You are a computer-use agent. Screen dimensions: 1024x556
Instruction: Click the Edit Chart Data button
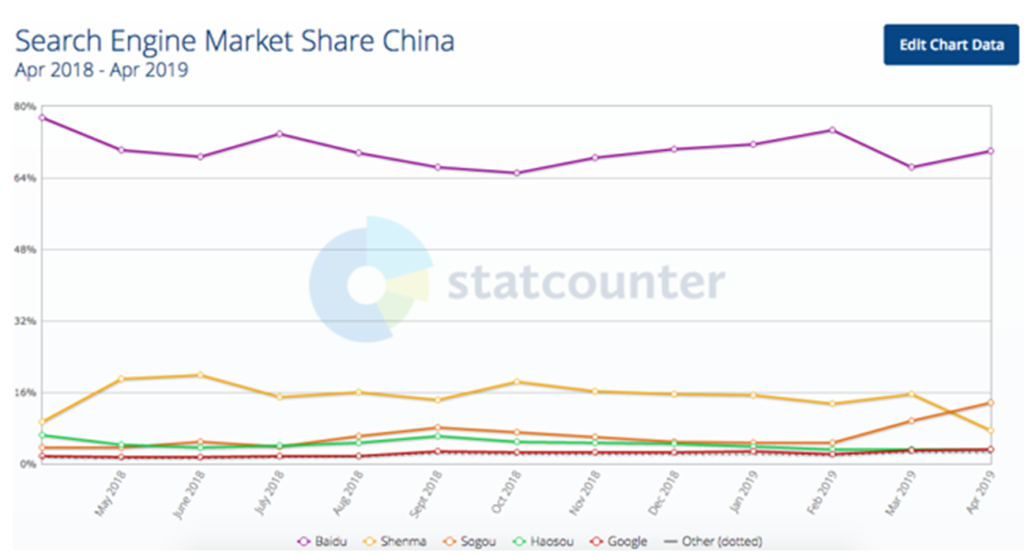pos(950,45)
